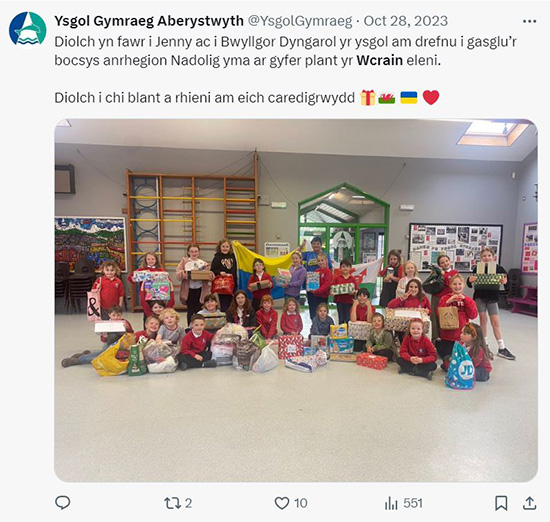The image size is (550, 522).
Task: Open the @YsgolGymraeg handle link
Action: [300, 21]
